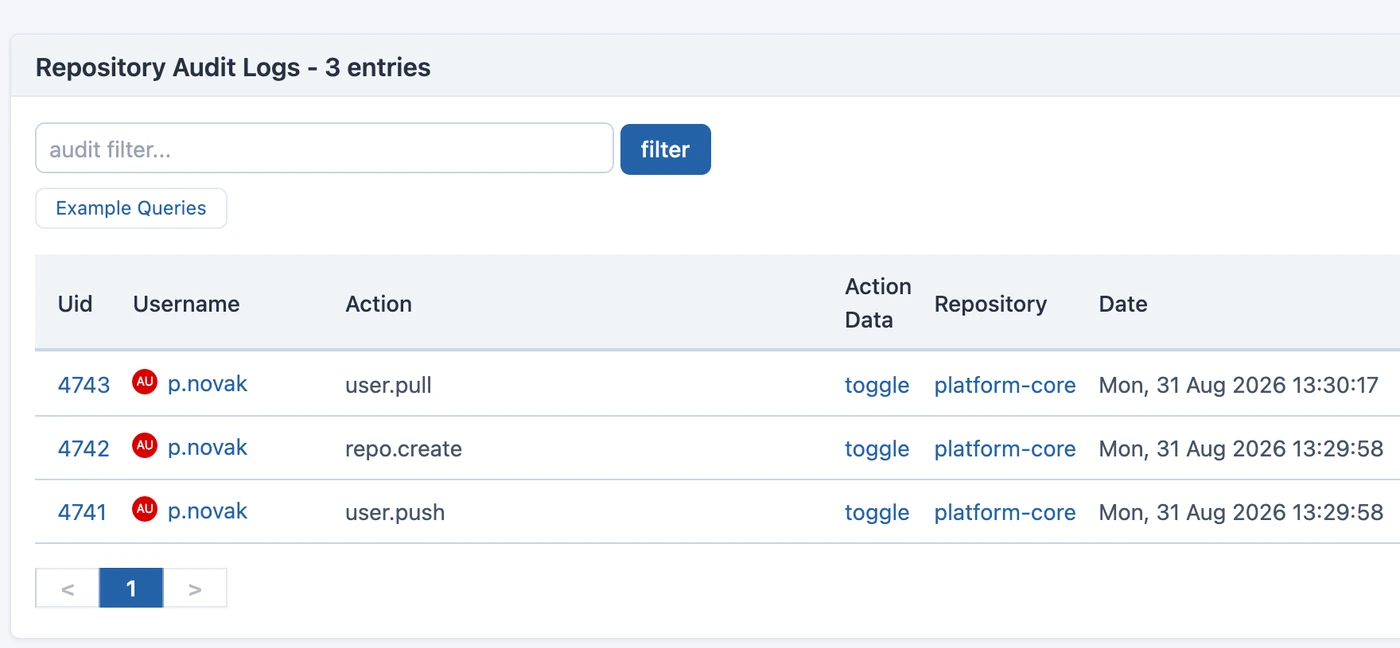Viewport: 1400px width, 648px height.
Task: Click the blue filter button
Action: pyautogui.click(x=665, y=149)
